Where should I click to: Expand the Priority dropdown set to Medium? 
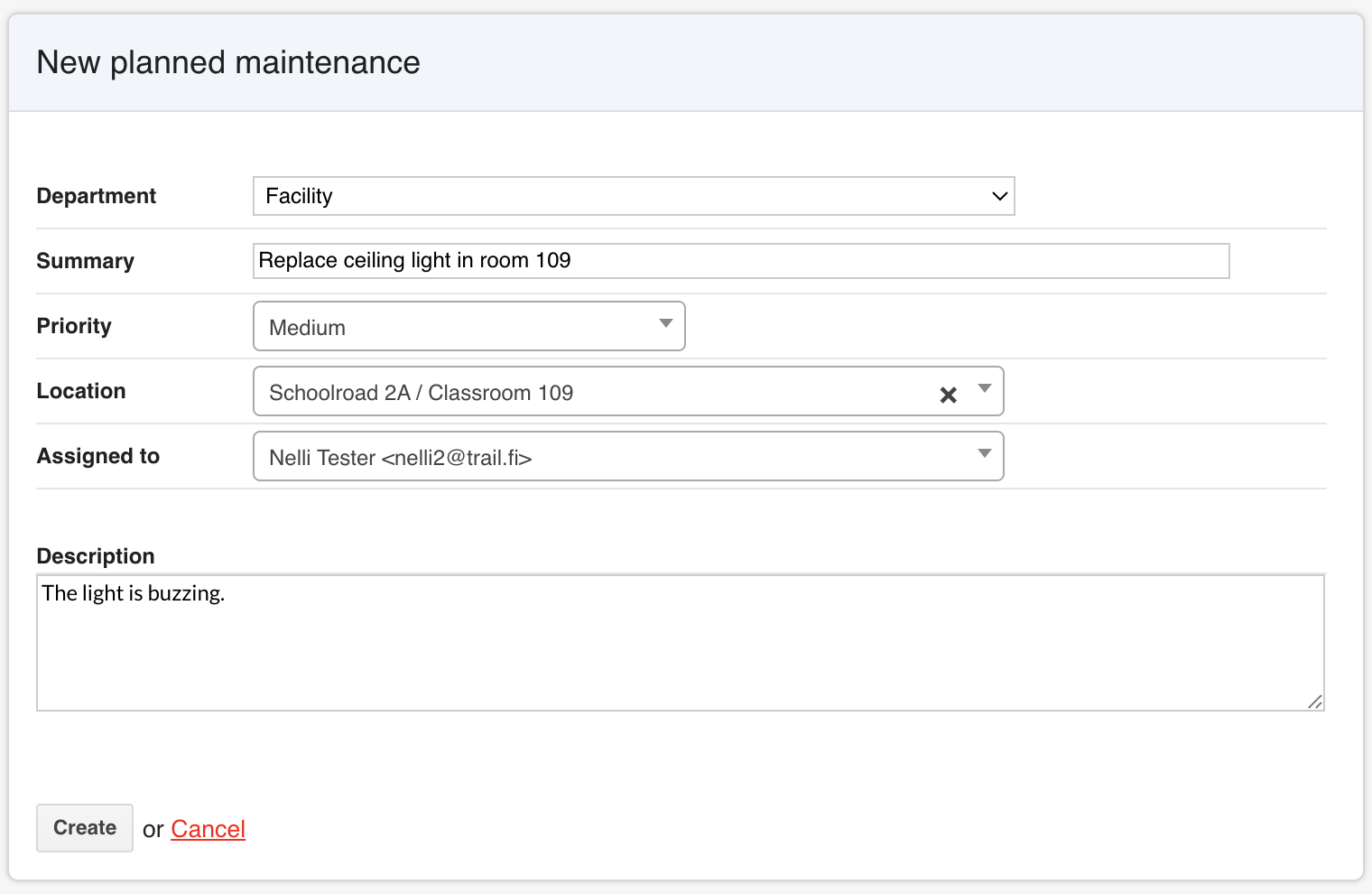click(460, 327)
